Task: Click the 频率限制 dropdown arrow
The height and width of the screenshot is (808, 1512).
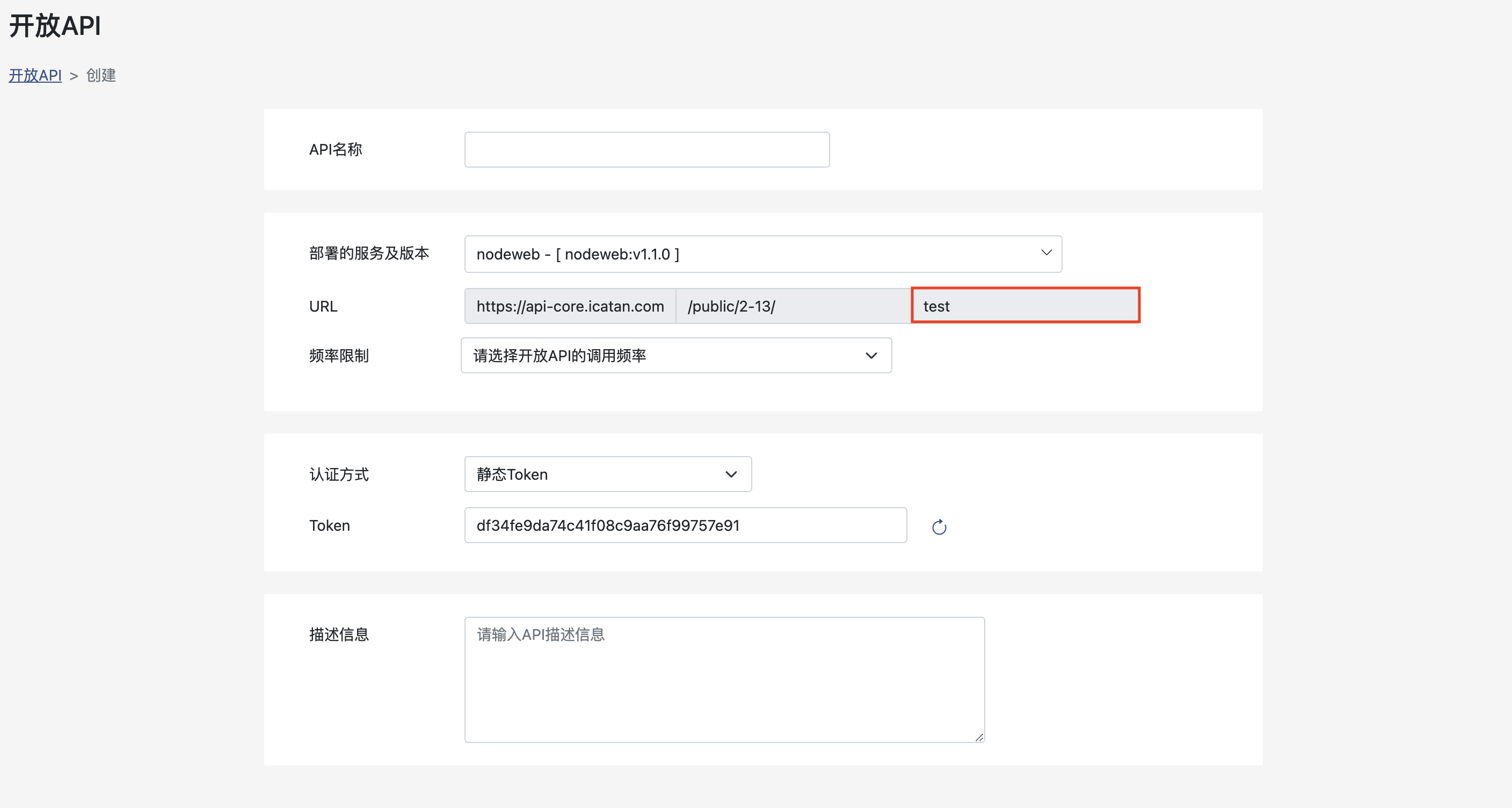Action: pyautogui.click(x=871, y=355)
